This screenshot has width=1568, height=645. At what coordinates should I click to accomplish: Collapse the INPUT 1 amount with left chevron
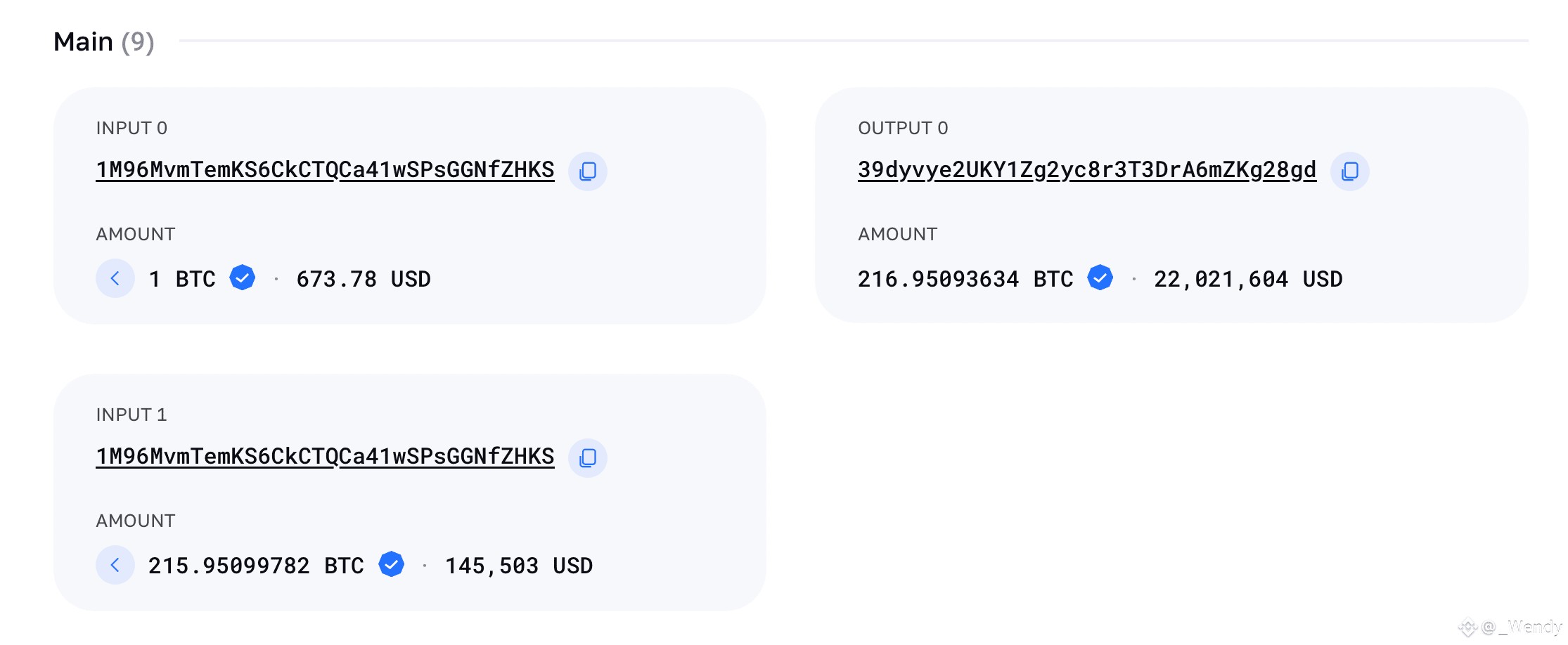point(115,565)
